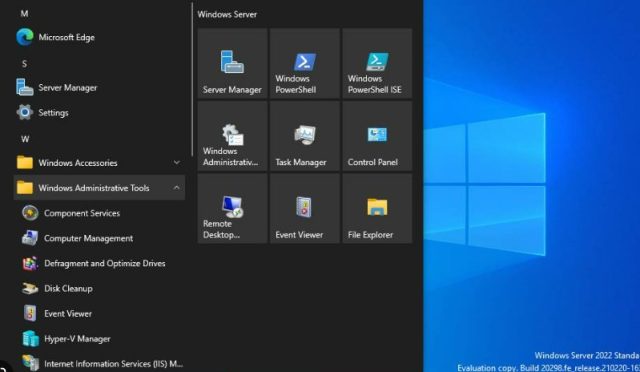
Task: Open the File Explorer tile
Action: coord(377,209)
